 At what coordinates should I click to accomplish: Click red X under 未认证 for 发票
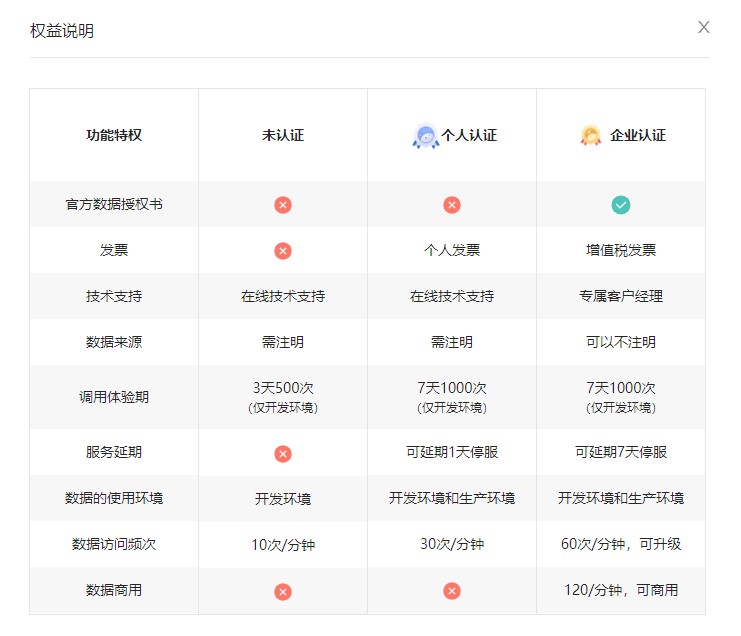pos(283,251)
